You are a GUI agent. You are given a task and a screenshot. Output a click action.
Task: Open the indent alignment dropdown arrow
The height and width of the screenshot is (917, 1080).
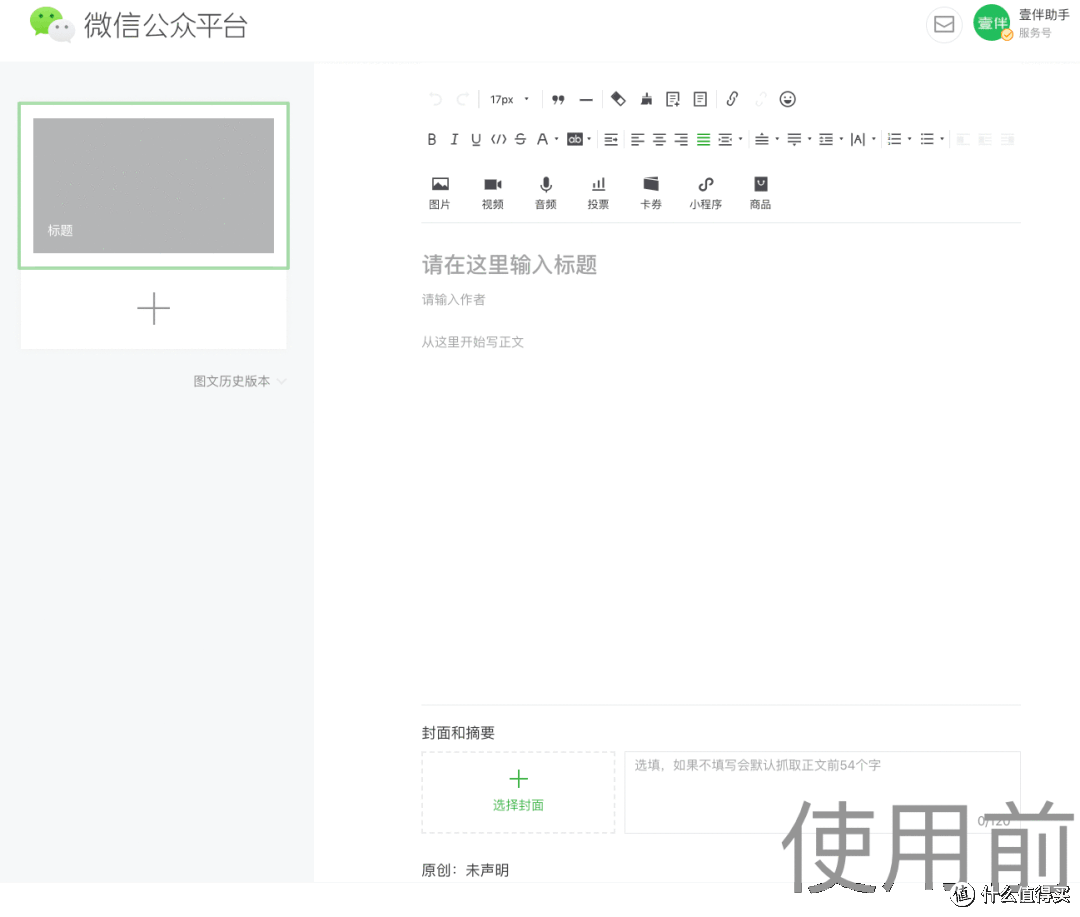tap(740, 139)
